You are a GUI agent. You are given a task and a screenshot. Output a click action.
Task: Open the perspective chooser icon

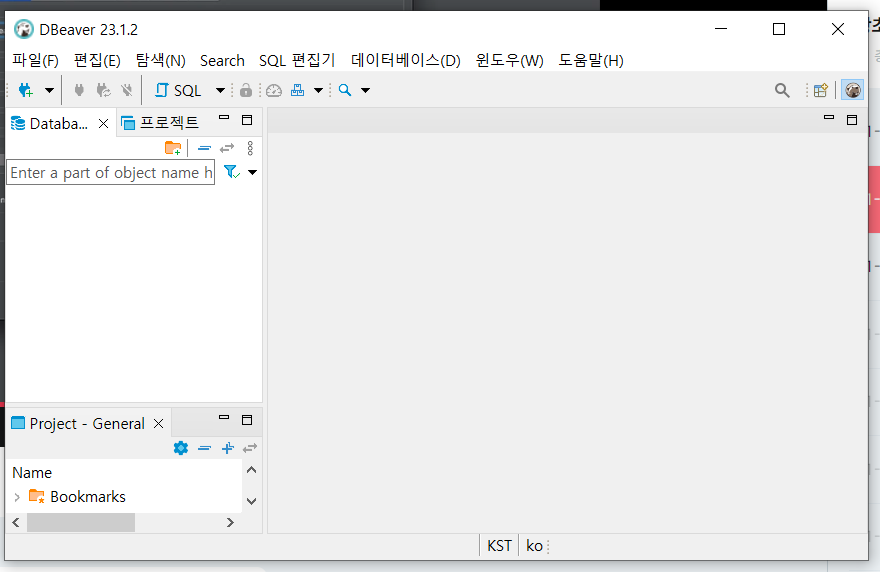(821, 90)
